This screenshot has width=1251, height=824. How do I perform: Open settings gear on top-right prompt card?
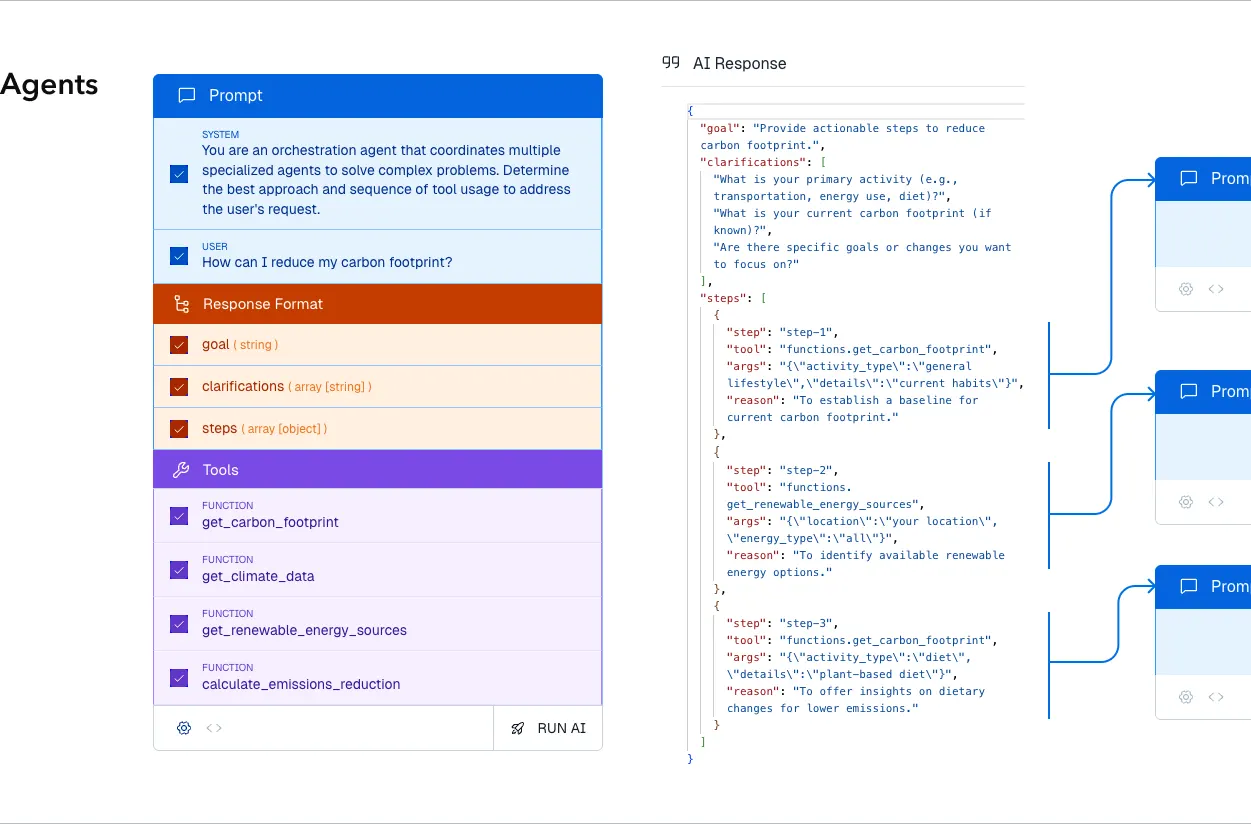[x=1186, y=289]
